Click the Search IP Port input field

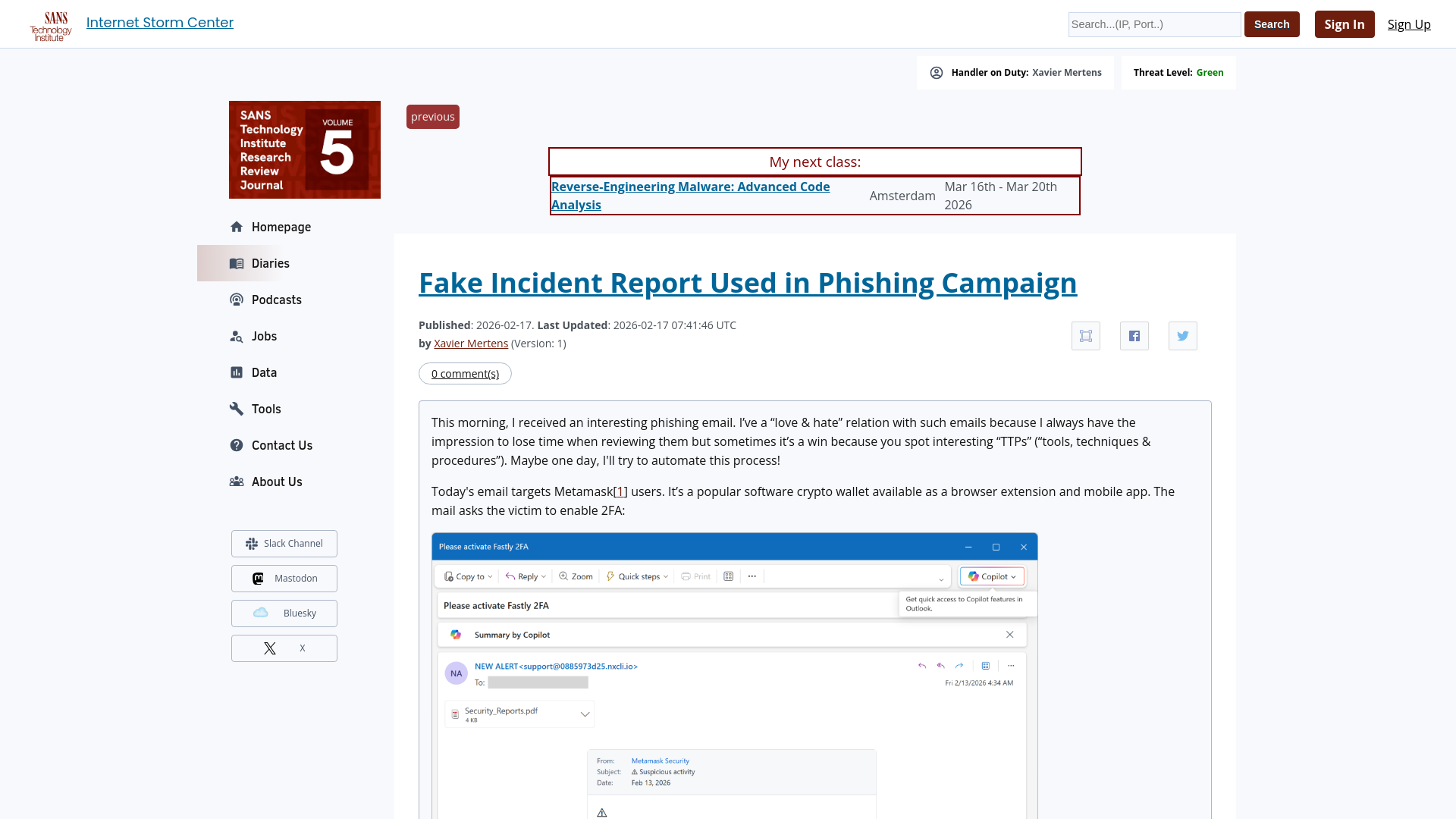tap(1153, 24)
